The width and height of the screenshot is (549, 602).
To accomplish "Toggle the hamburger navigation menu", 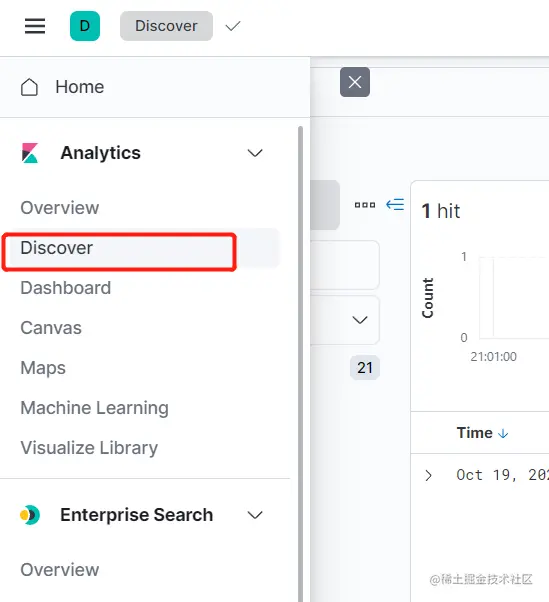I will pos(35,26).
